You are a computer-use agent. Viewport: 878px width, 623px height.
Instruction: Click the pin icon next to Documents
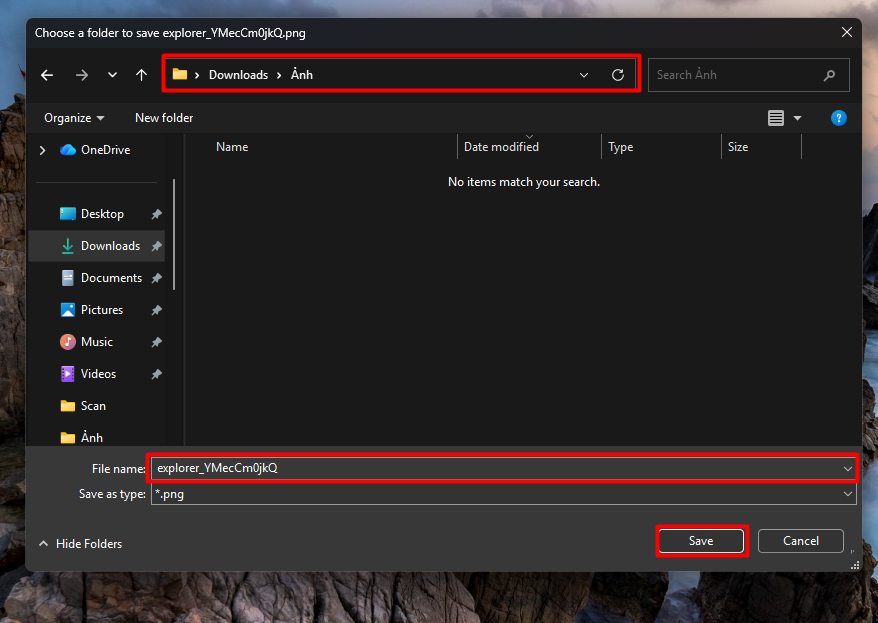pos(157,278)
